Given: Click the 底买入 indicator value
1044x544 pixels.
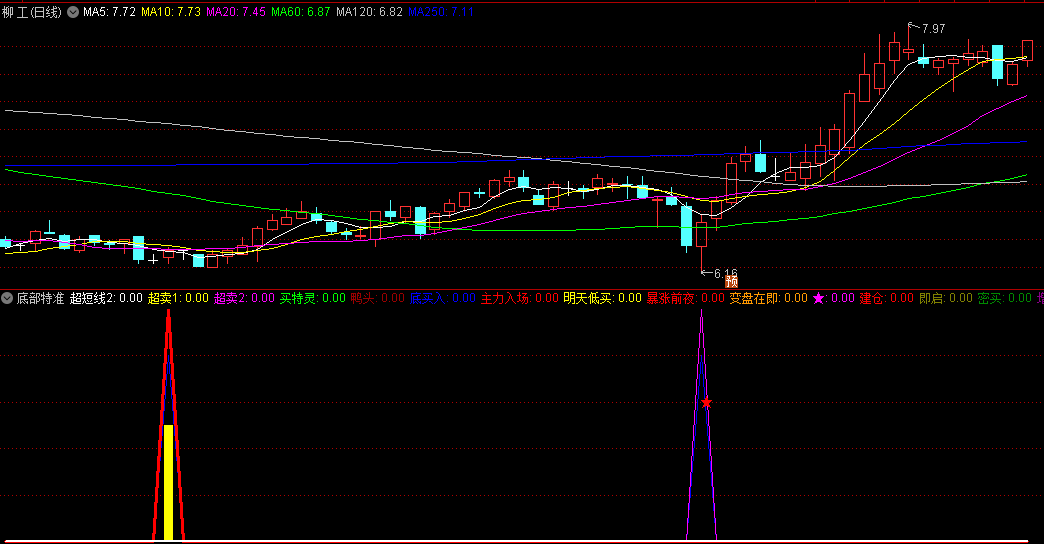Looking at the screenshot, I should [442, 298].
